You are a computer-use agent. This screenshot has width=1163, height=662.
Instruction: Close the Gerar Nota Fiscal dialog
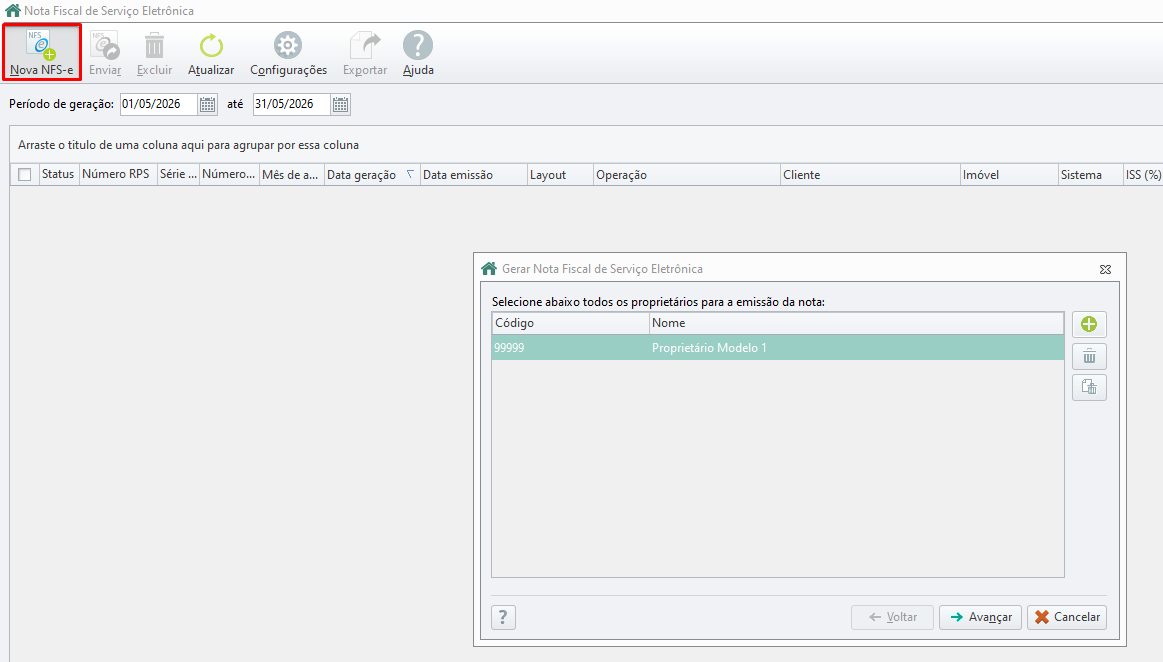click(x=1105, y=269)
